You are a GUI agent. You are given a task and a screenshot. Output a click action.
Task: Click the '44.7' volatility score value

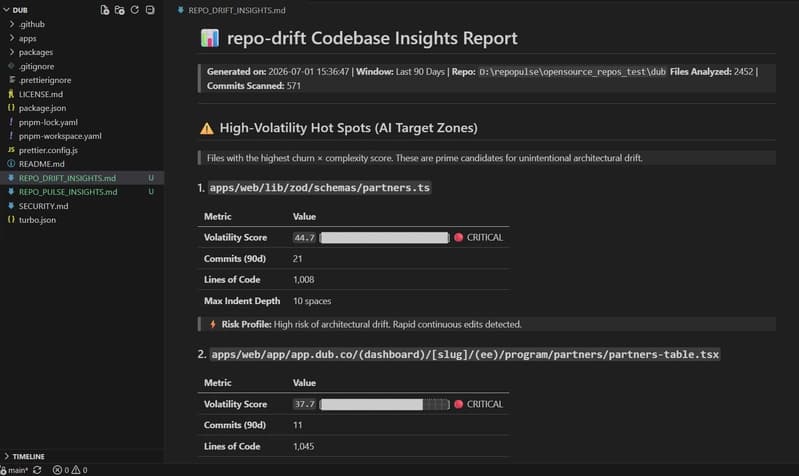point(304,237)
